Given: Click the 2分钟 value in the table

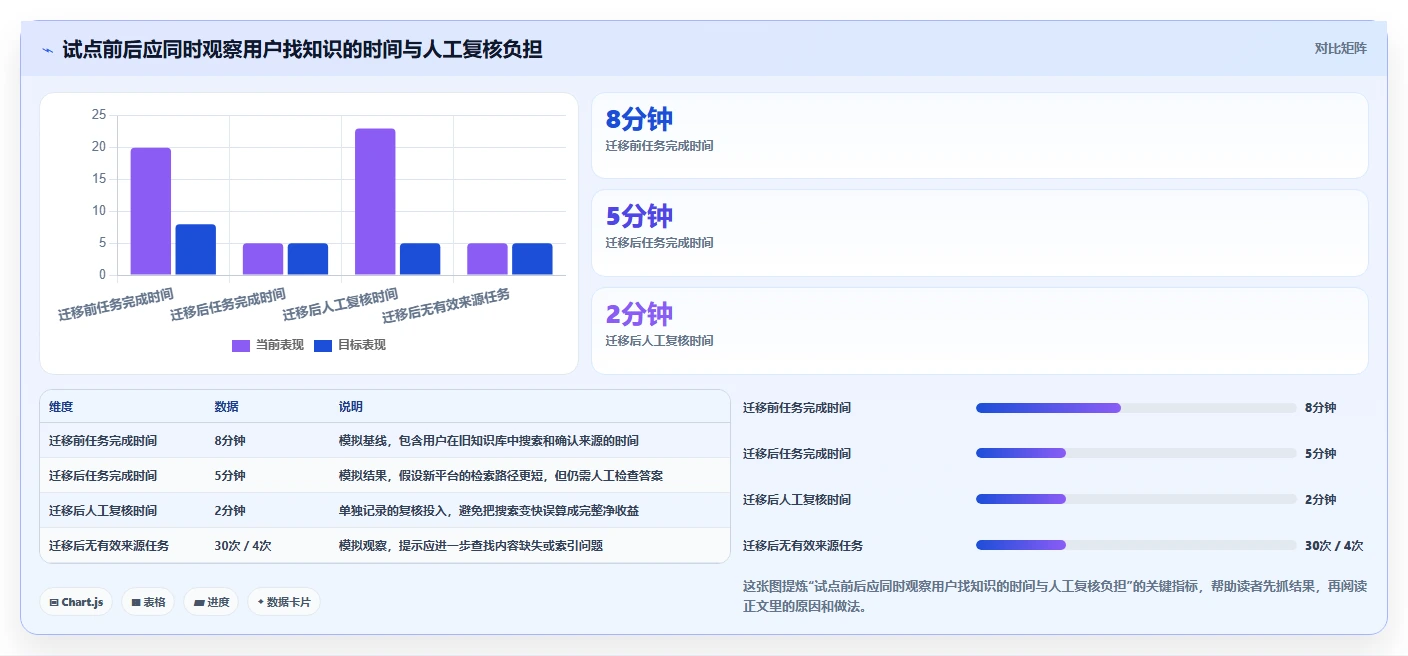Looking at the screenshot, I should point(230,511).
